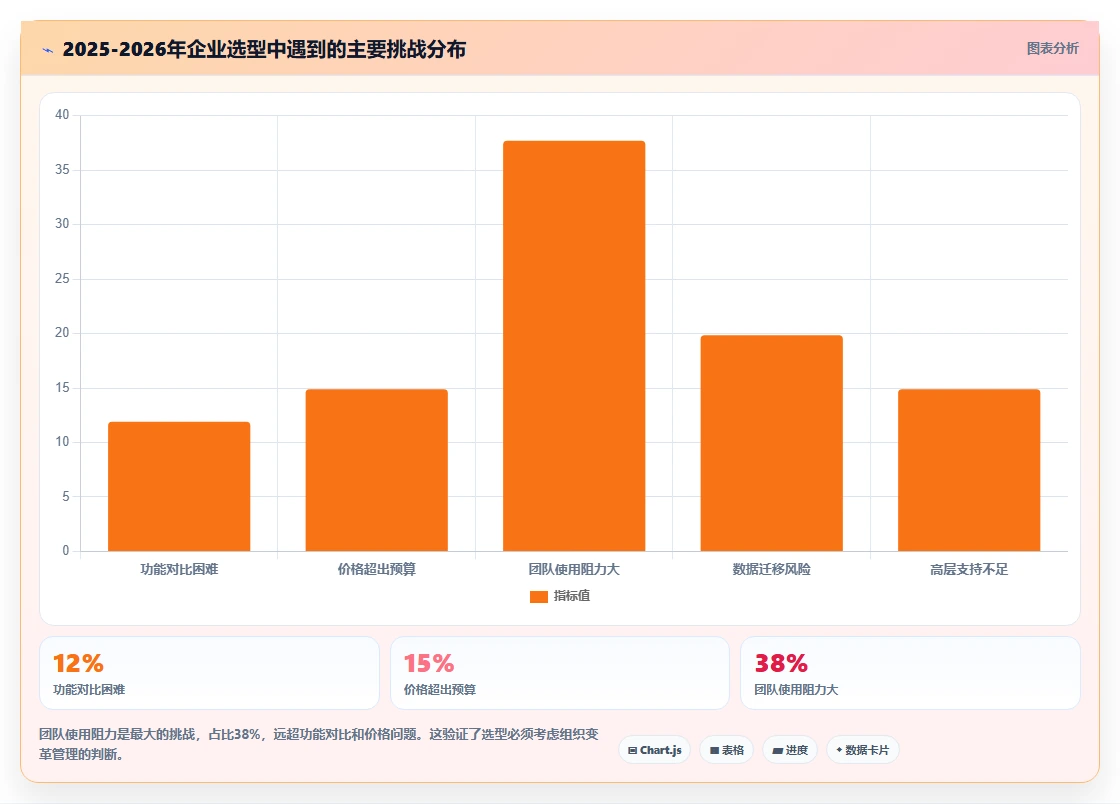
Task: Open the 12% 功能对比困难 stat card
Action: pos(209,673)
